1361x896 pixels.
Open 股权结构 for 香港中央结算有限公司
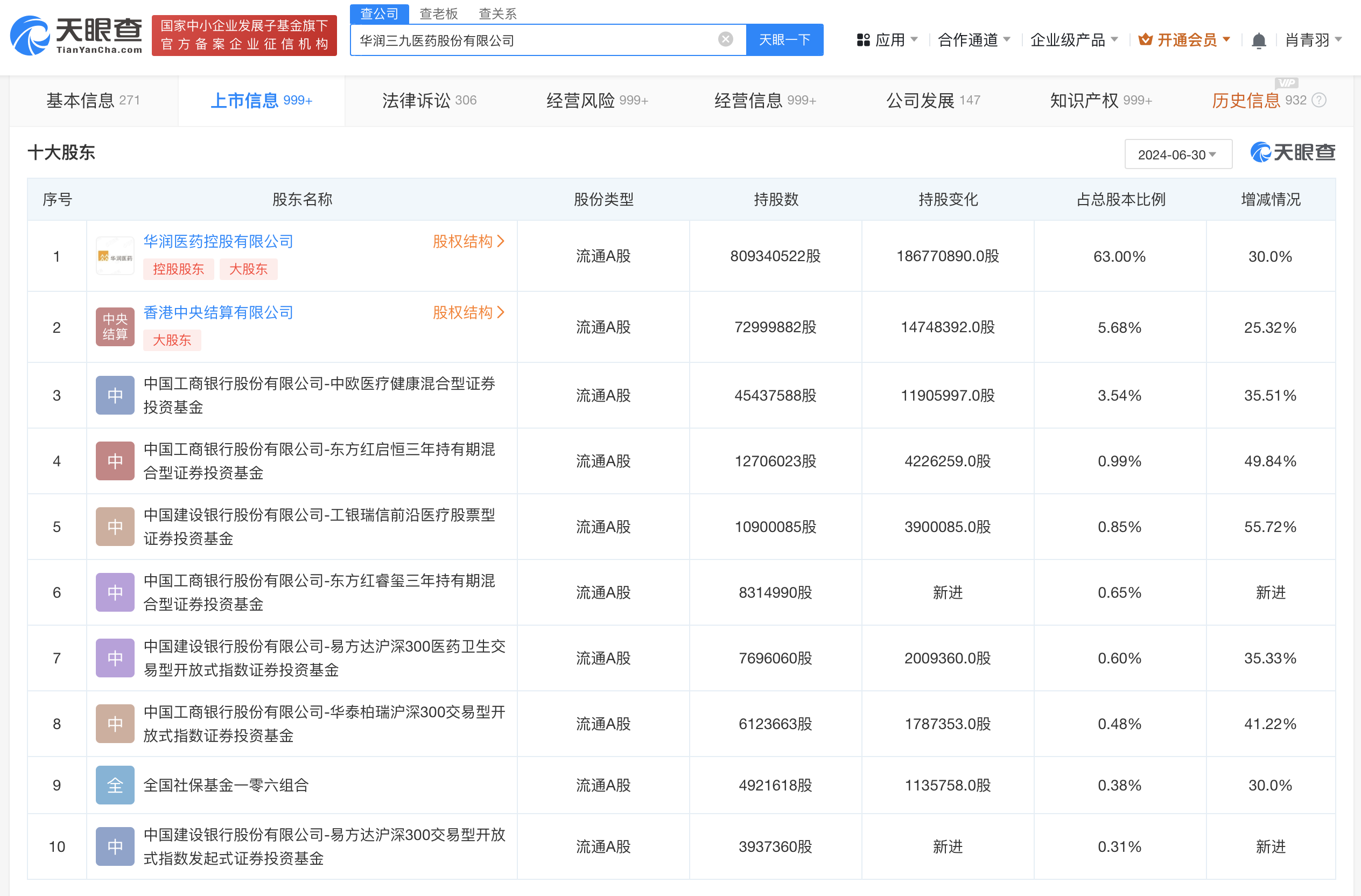click(469, 312)
